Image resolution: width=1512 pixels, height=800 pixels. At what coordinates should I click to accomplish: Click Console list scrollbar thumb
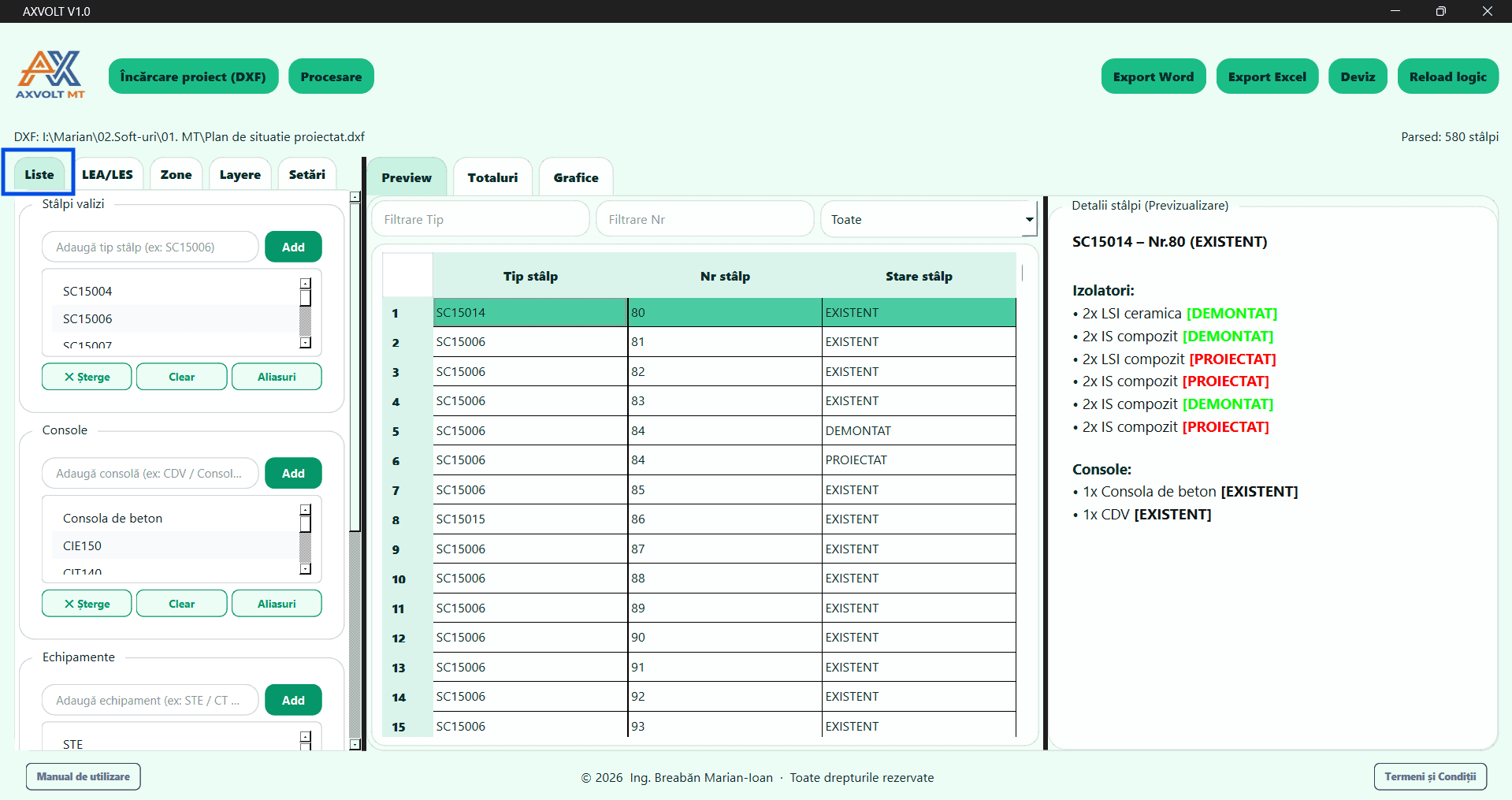(306, 525)
